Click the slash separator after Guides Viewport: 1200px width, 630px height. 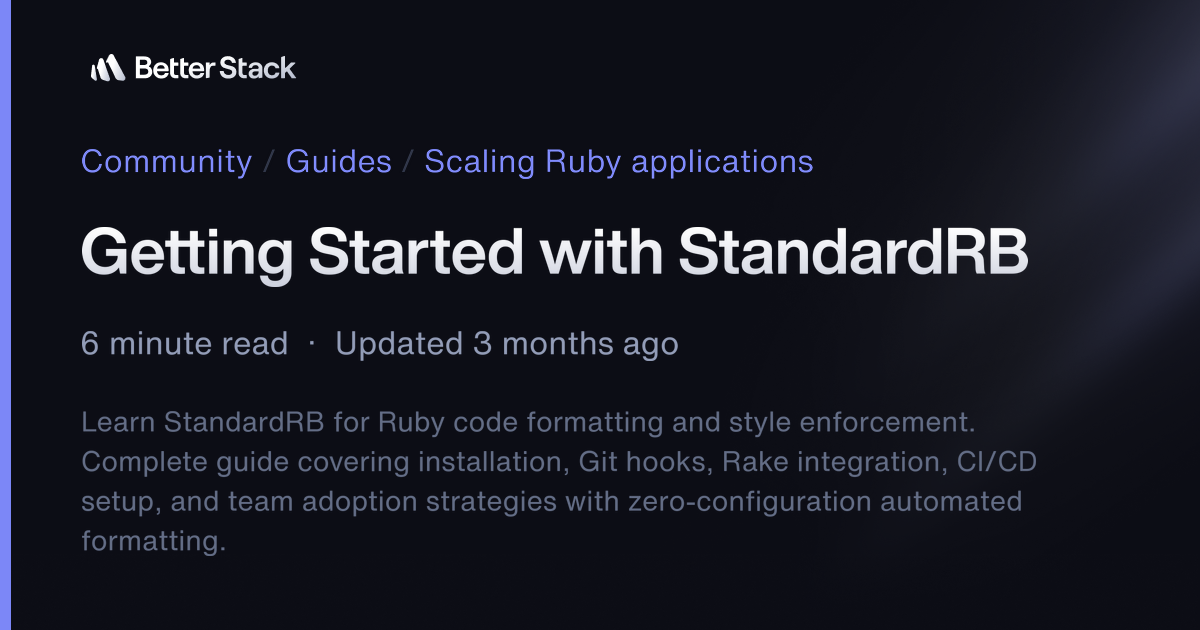pyautogui.click(x=408, y=162)
